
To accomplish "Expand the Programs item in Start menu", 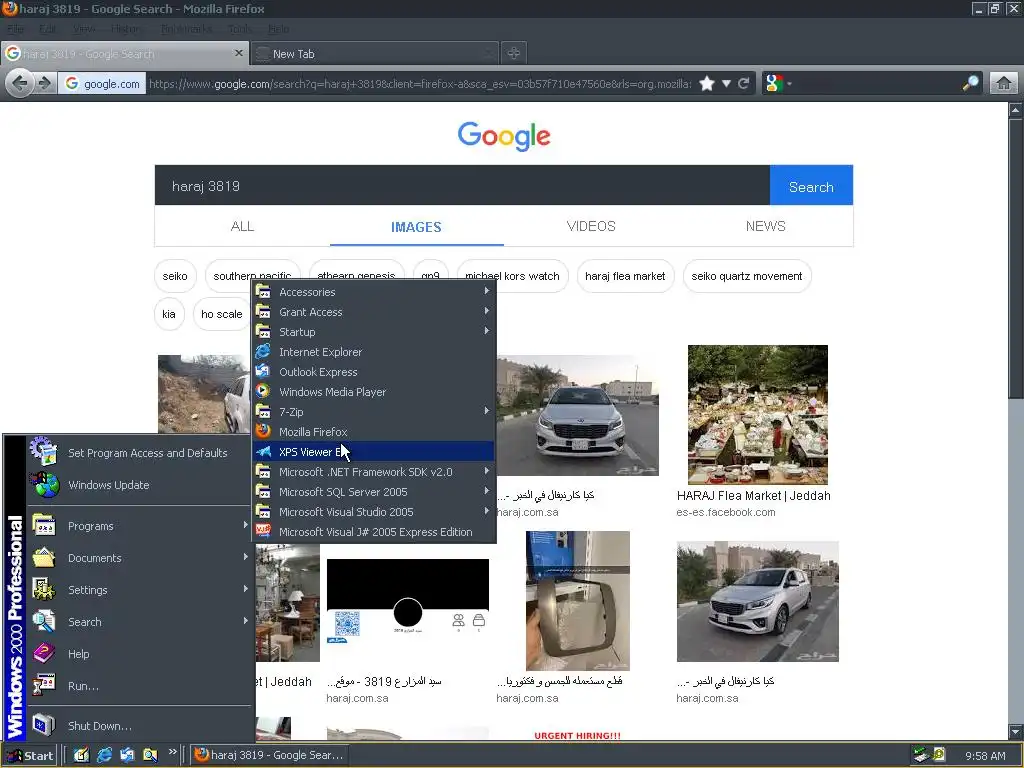I will (138, 526).
